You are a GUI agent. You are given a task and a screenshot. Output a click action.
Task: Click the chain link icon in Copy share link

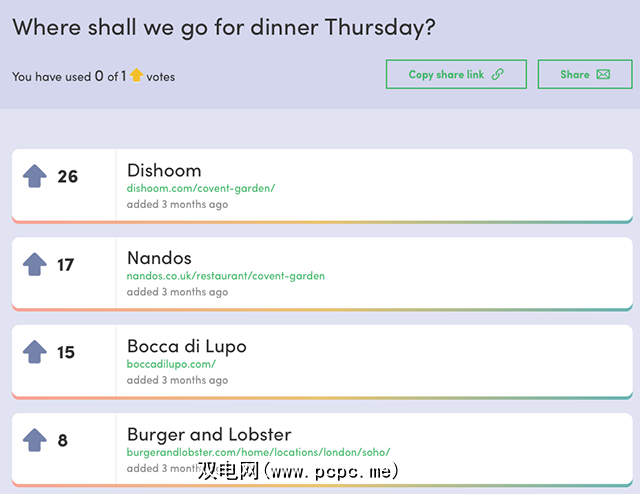pyautogui.click(x=497, y=75)
